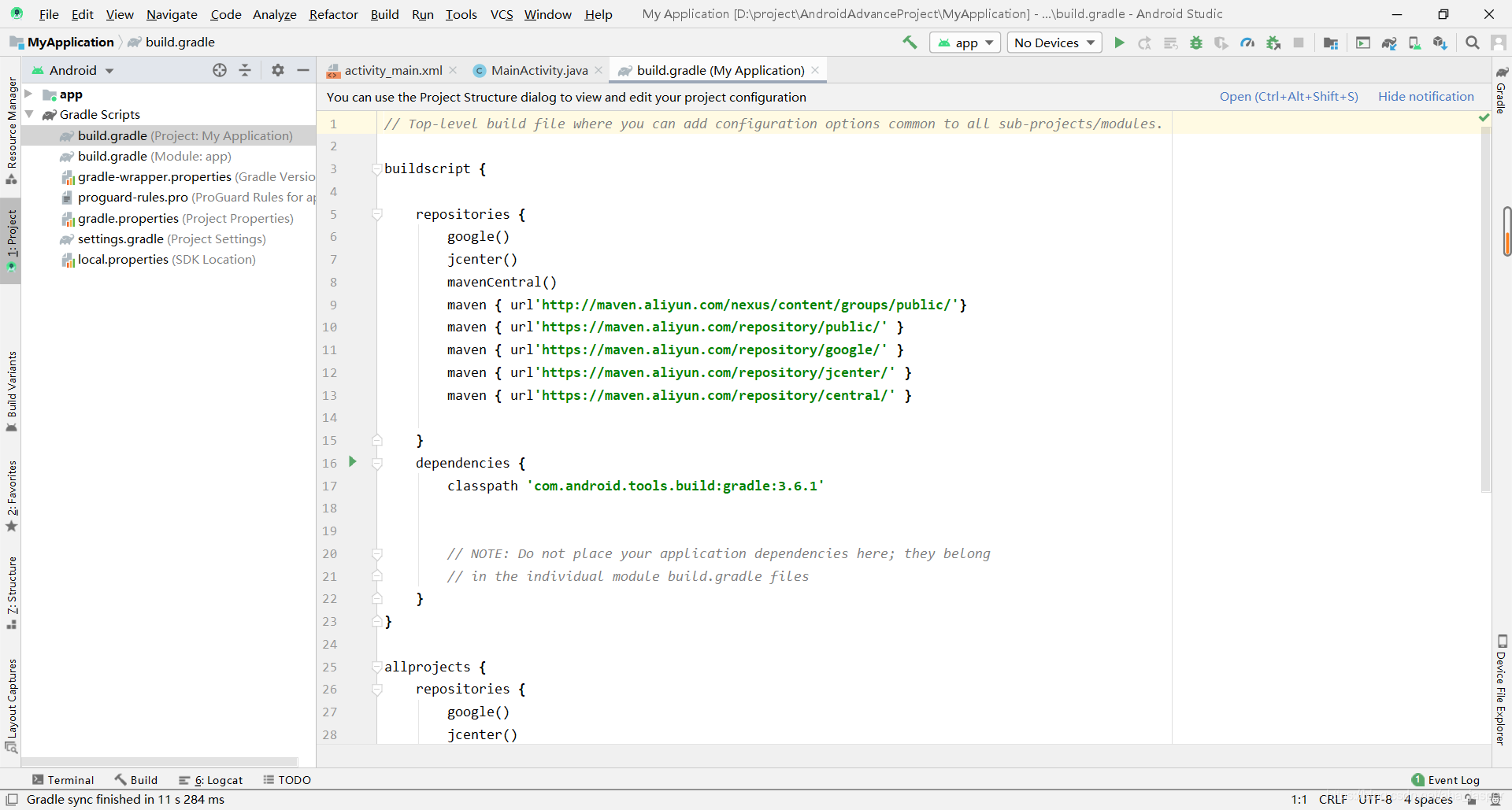Click 4 spaces indent setting

click(x=1428, y=799)
